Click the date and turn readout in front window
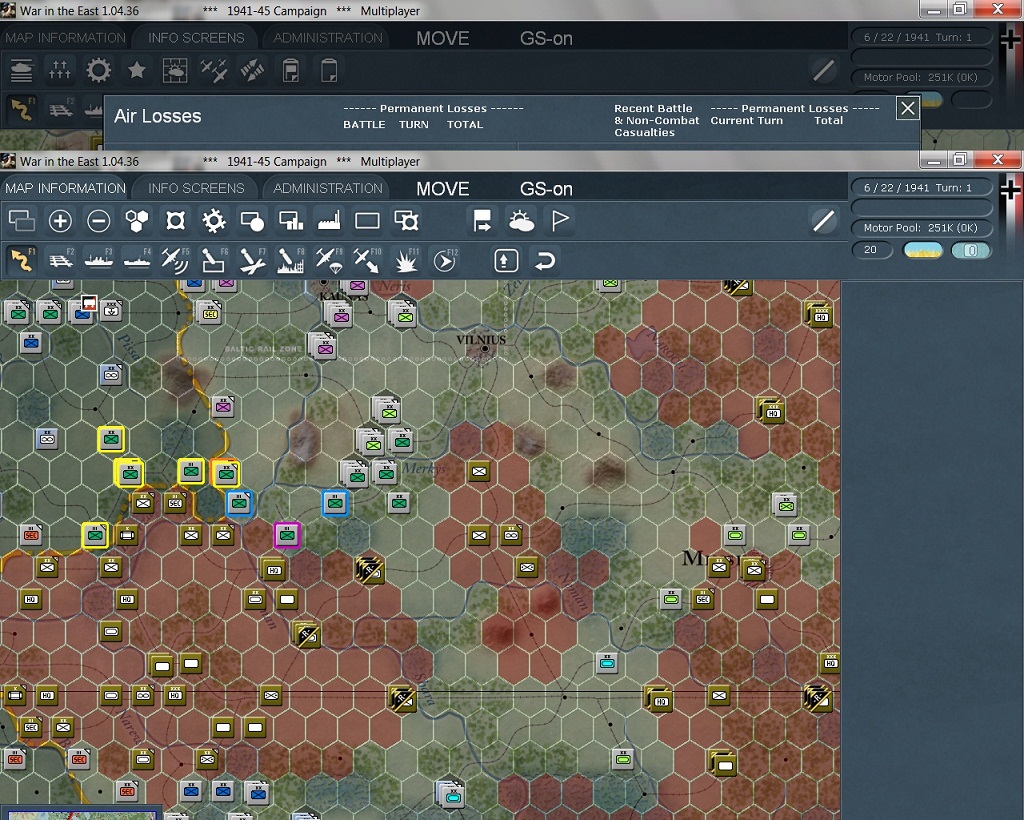 pos(921,187)
